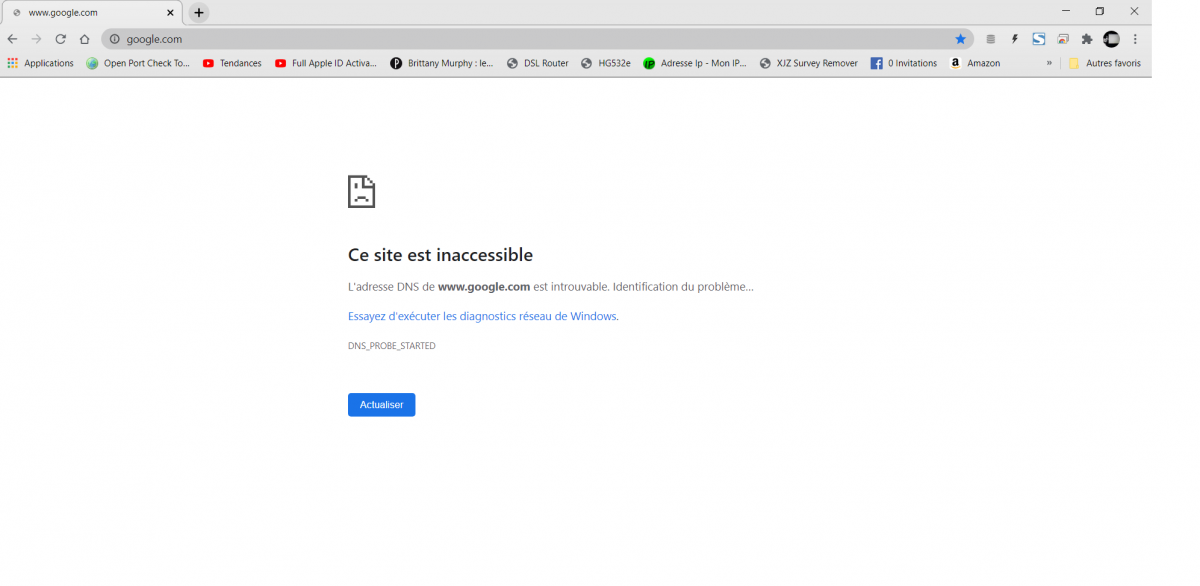Click the blue bookmark star
The image size is (1200, 586).
click(960, 39)
